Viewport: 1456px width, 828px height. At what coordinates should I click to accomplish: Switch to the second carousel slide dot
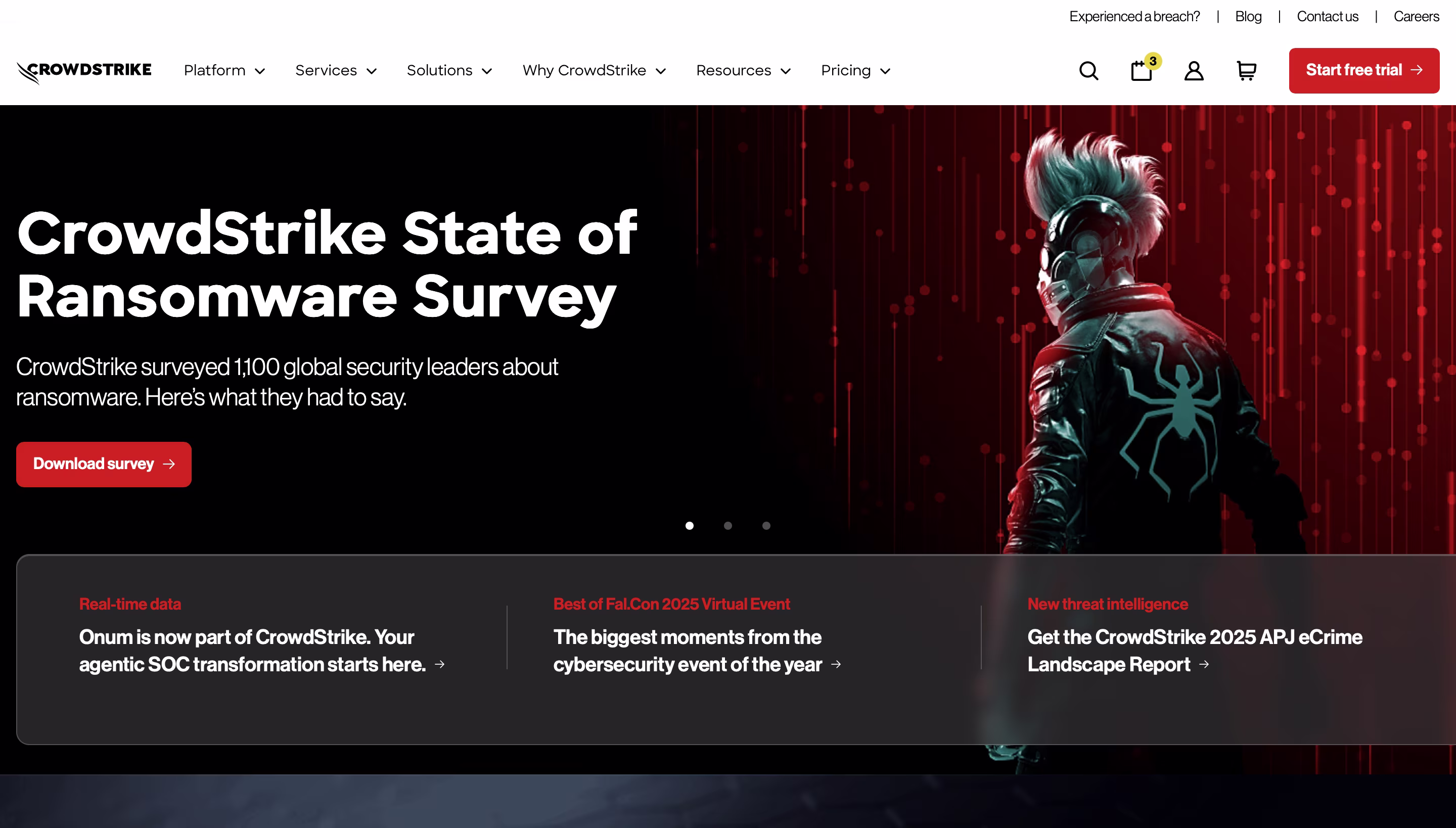[x=728, y=526]
